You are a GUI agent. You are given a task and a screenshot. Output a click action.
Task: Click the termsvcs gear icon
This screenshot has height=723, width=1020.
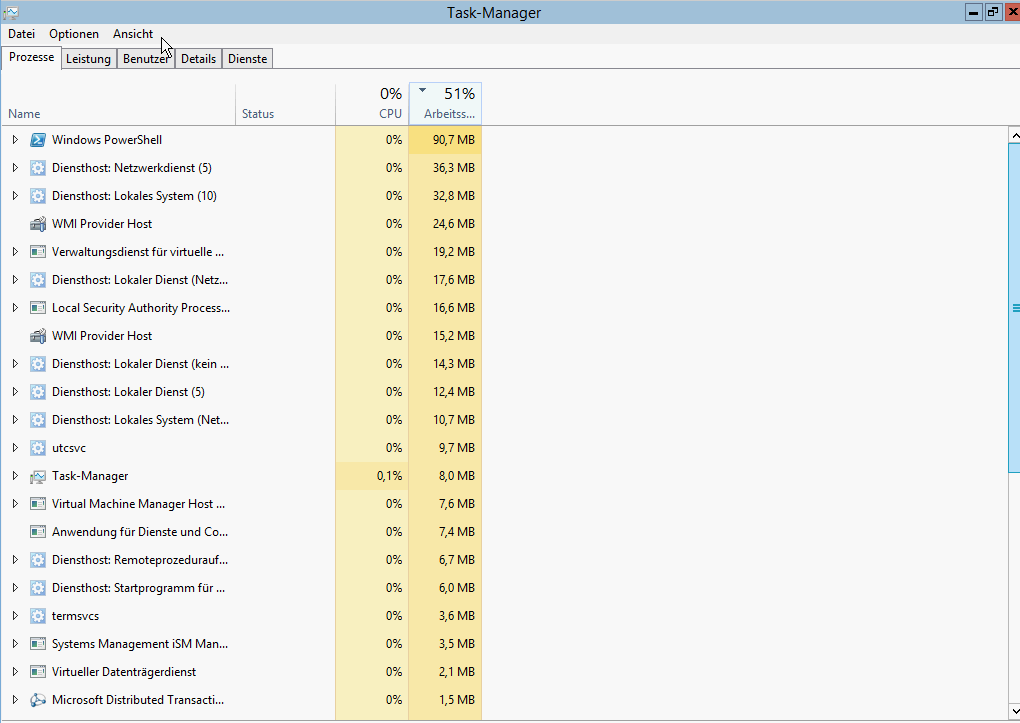click(x=38, y=616)
